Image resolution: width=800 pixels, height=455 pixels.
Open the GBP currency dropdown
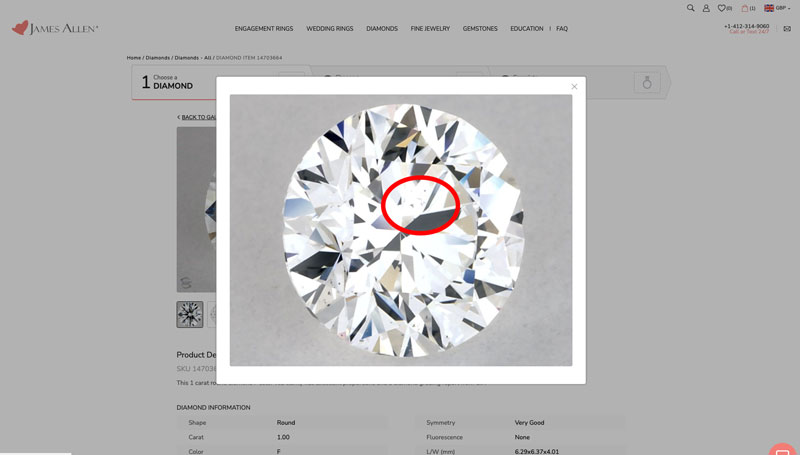(777, 8)
